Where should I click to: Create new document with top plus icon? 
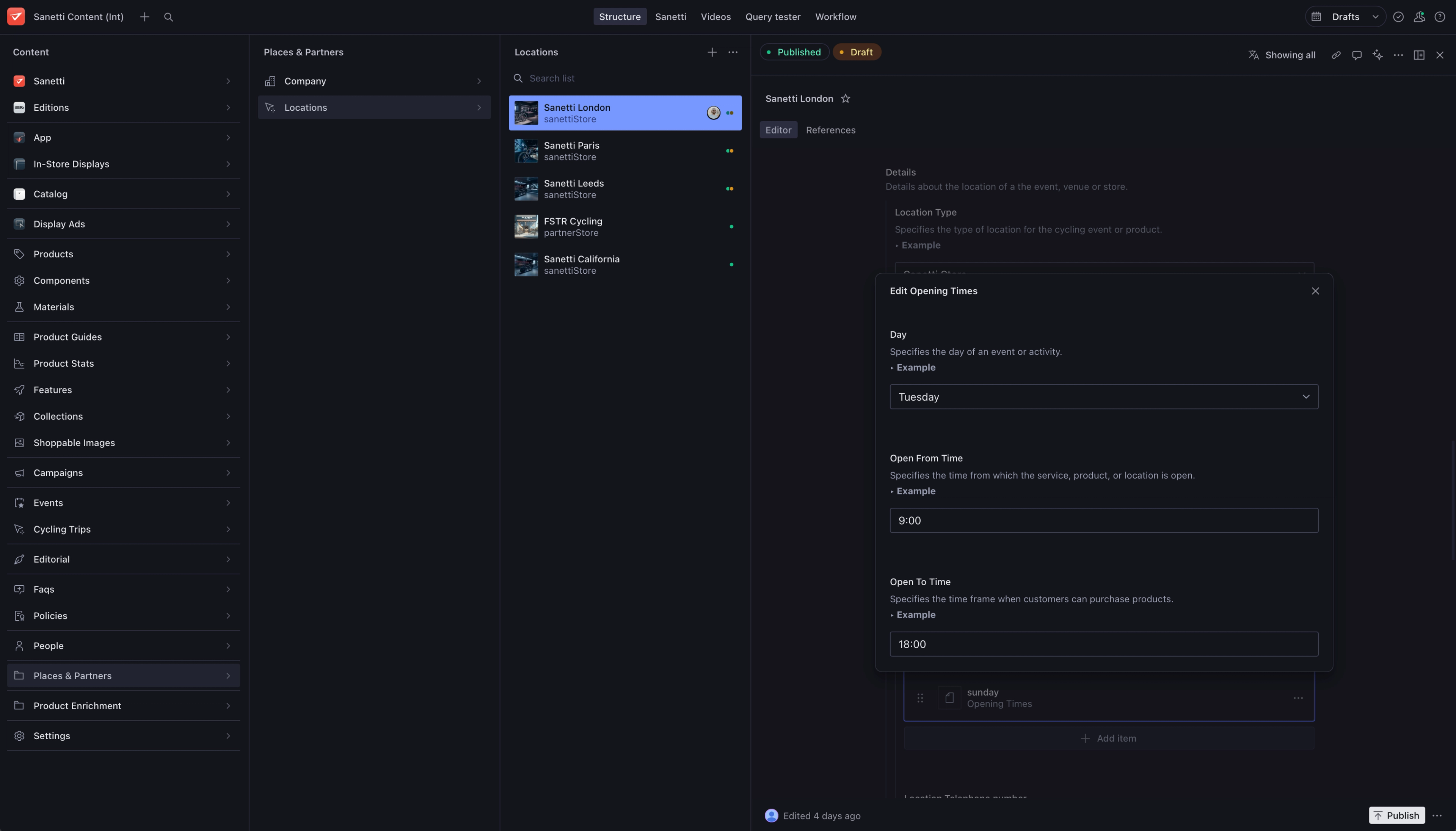[144, 17]
